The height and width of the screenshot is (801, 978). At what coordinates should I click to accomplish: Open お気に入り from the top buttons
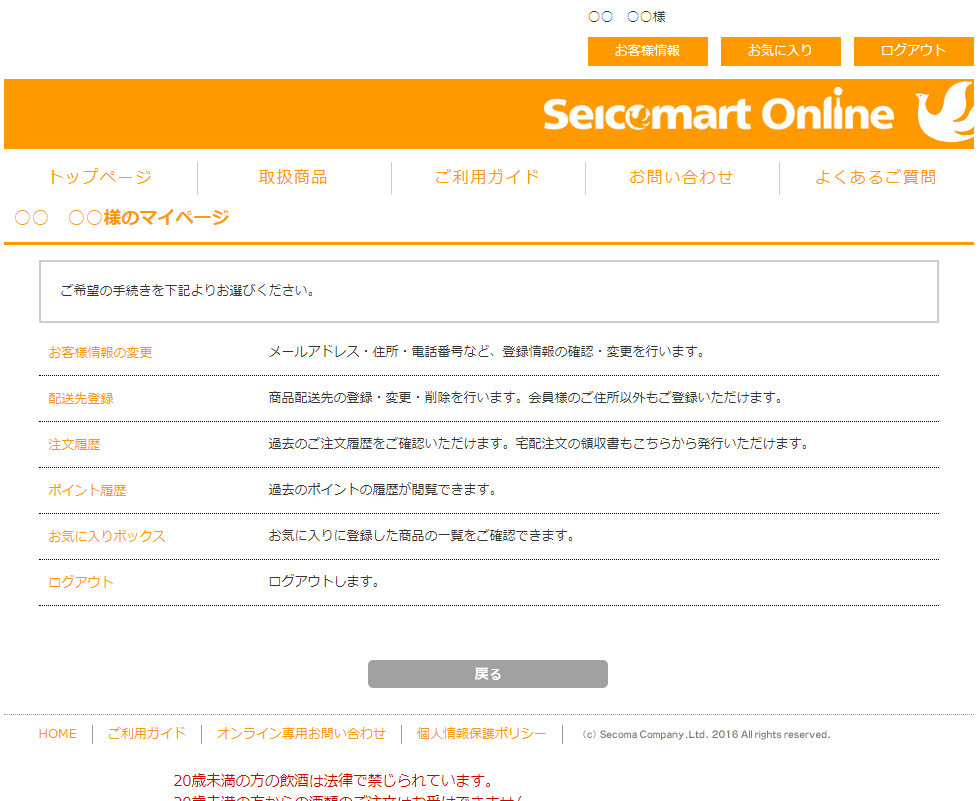tap(780, 51)
